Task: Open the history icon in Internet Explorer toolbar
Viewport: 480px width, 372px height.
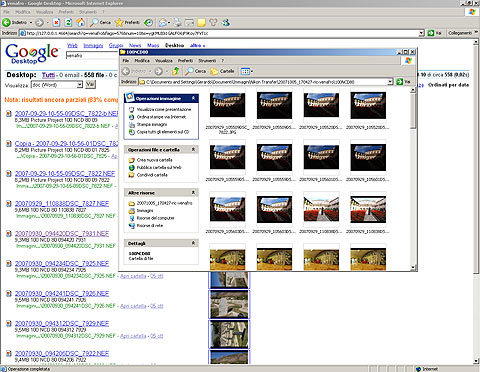Action: click(148, 23)
